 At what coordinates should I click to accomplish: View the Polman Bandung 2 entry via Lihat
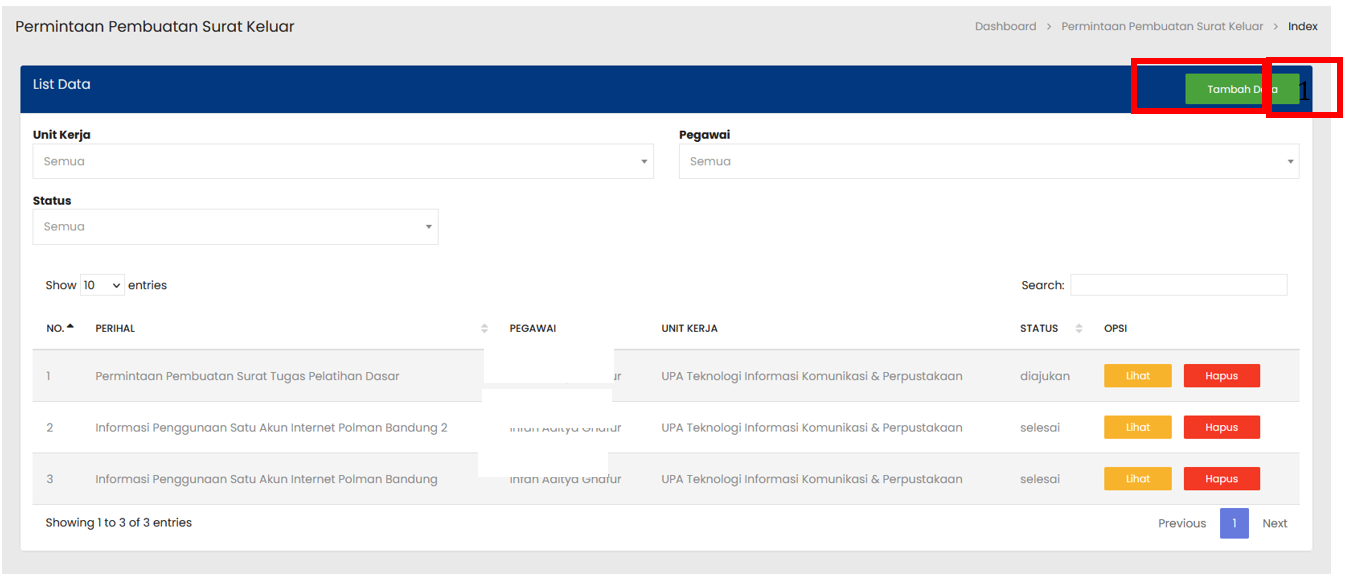pyautogui.click(x=1137, y=427)
